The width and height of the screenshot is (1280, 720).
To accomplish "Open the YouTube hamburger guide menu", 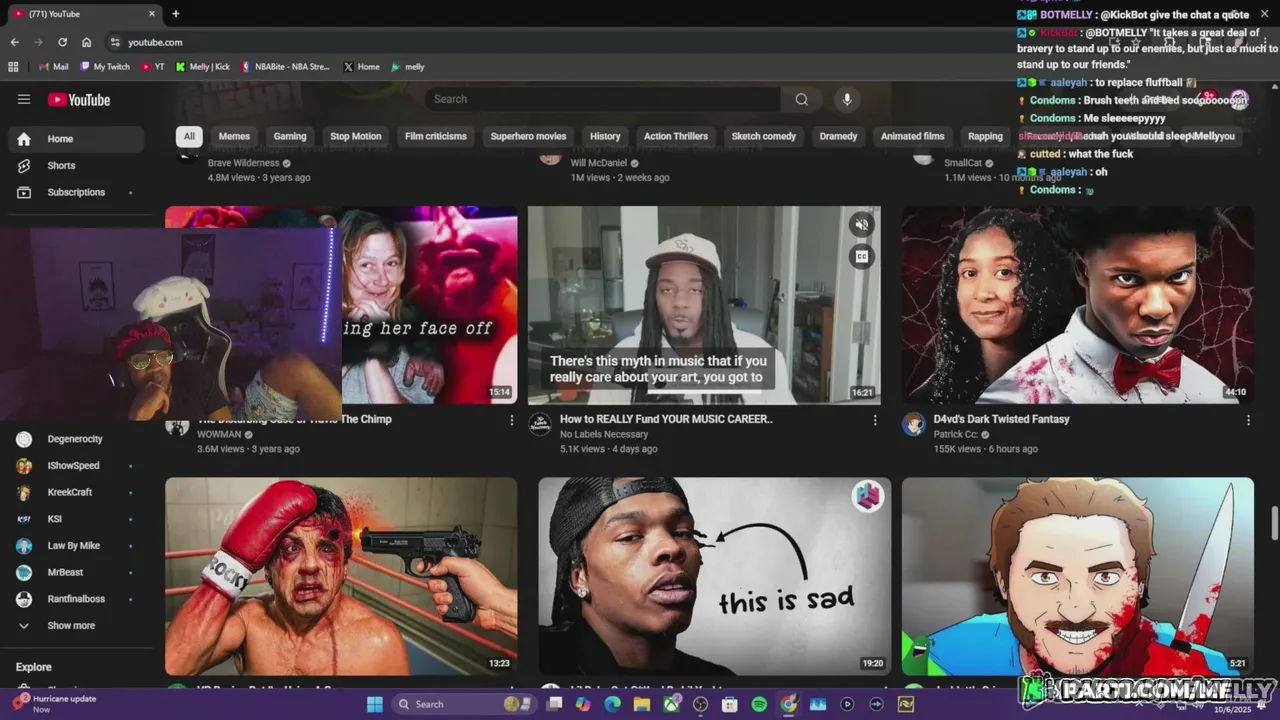I will [x=24, y=99].
